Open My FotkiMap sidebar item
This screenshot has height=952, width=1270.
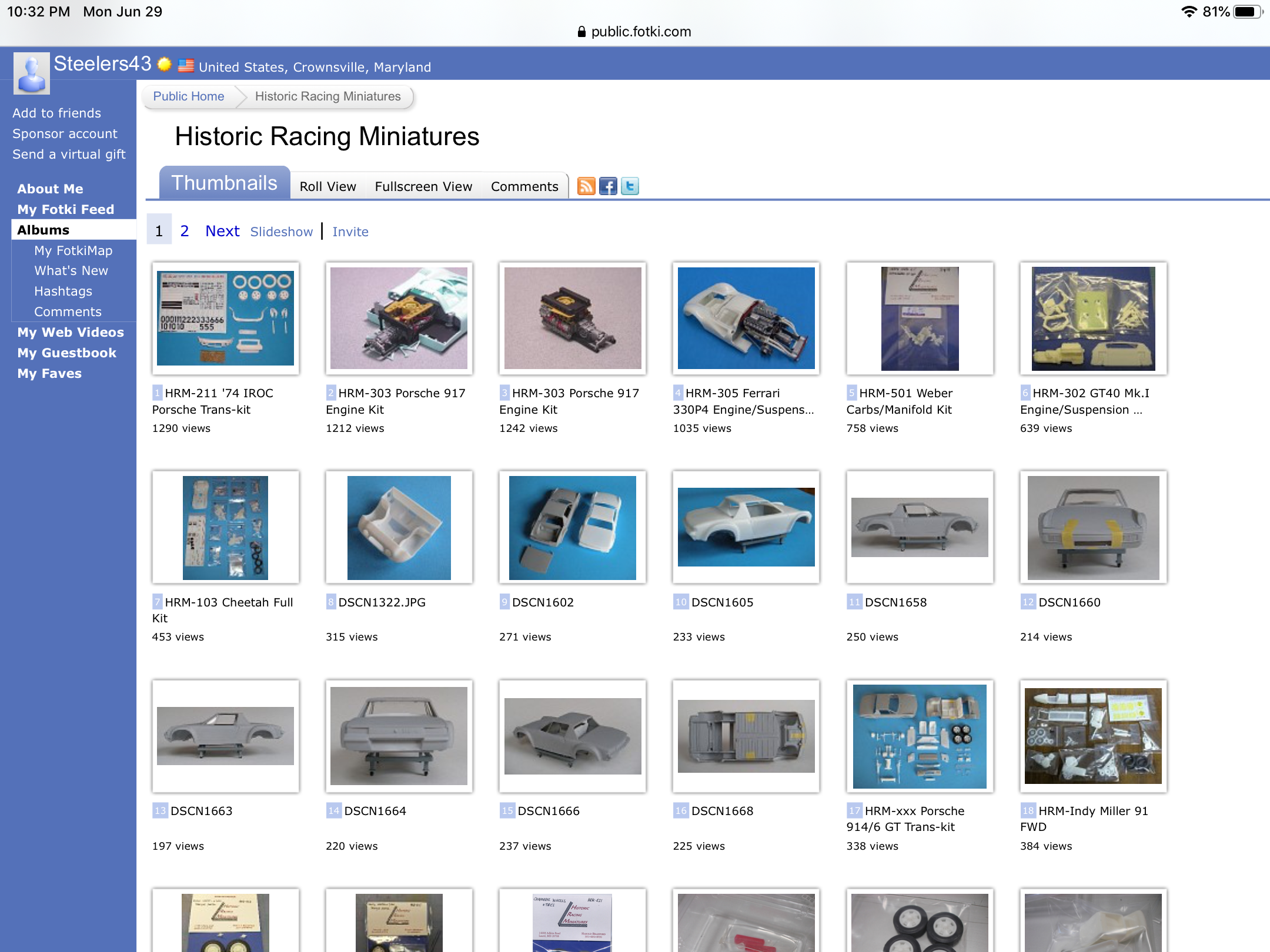coord(73,250)
